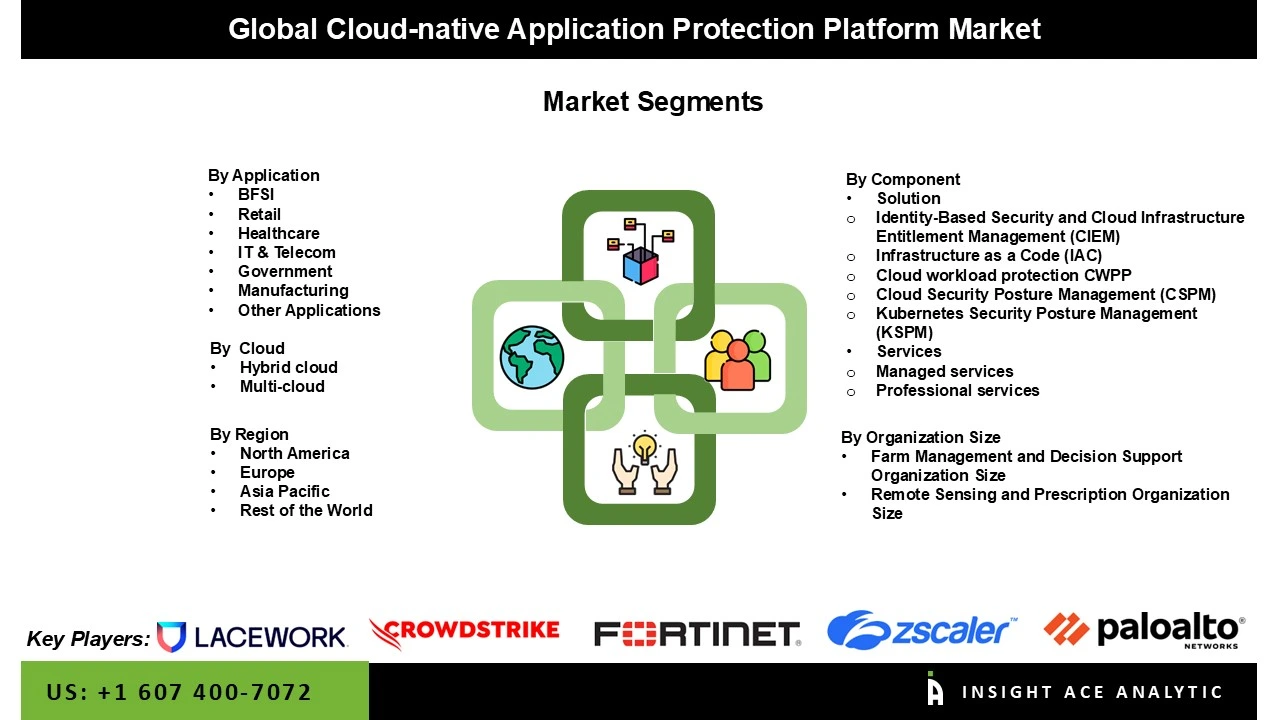Click the Zscaler logo
This screenshot has height=720, width=1280.
(x=921, y=630)
